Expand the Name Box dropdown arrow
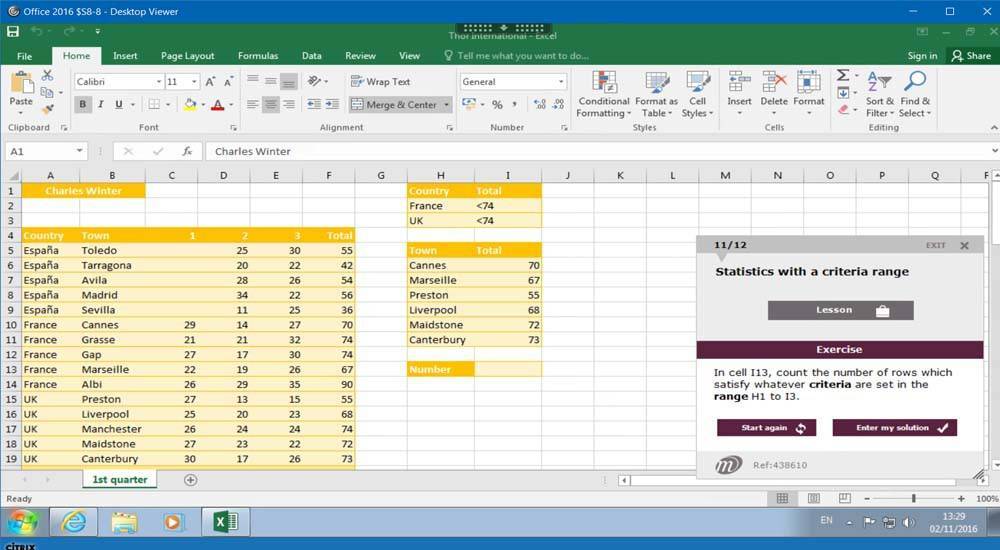 (x=79, y=152)
